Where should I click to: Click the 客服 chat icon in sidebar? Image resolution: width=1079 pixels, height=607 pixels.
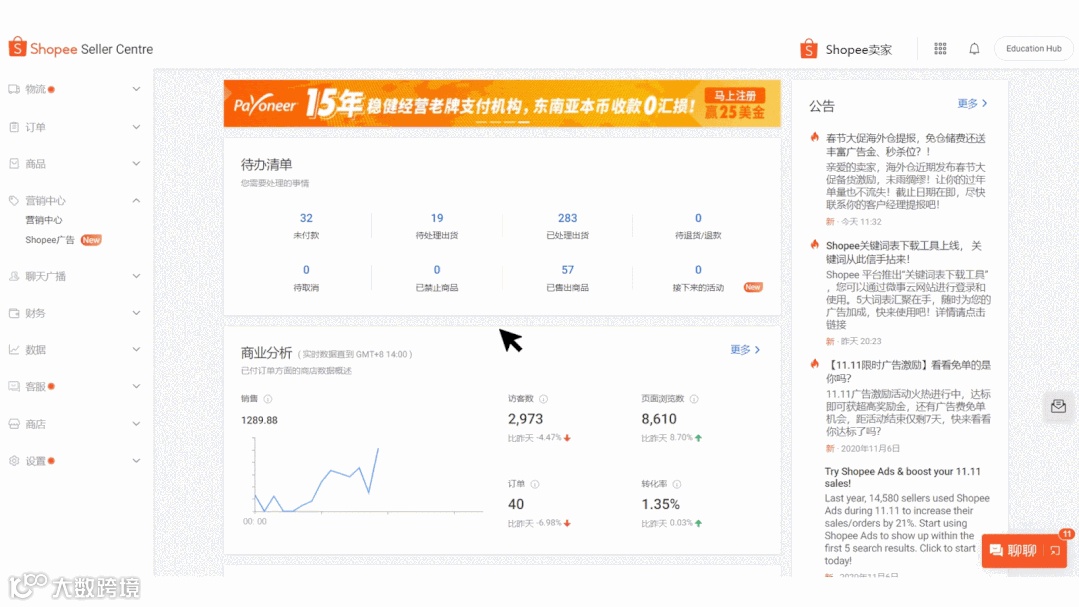[14, 386]
